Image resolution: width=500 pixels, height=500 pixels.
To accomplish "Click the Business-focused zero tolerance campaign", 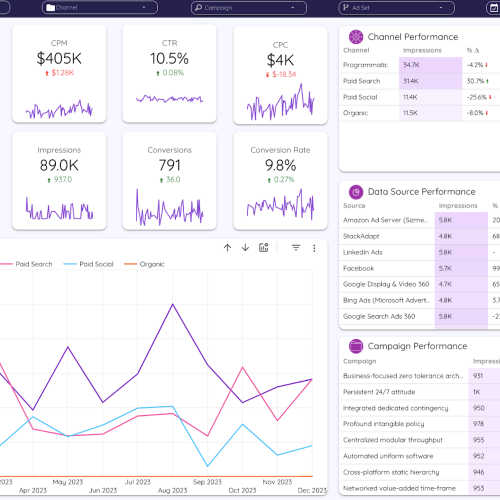I will point(419,376).
